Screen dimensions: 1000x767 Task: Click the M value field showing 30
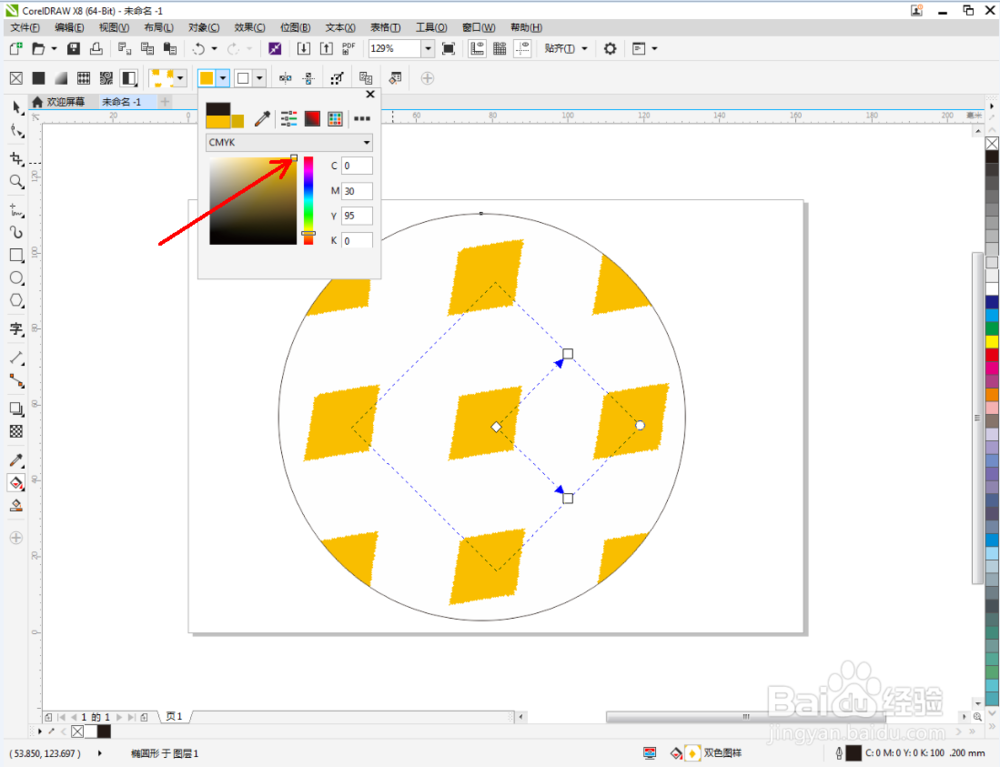(357, 191)
